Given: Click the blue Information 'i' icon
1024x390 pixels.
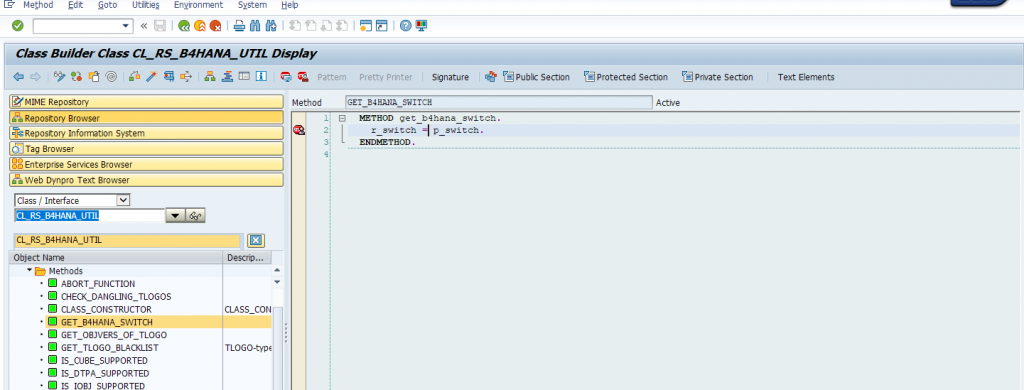Looking at the screenshot, I should 261,77.
